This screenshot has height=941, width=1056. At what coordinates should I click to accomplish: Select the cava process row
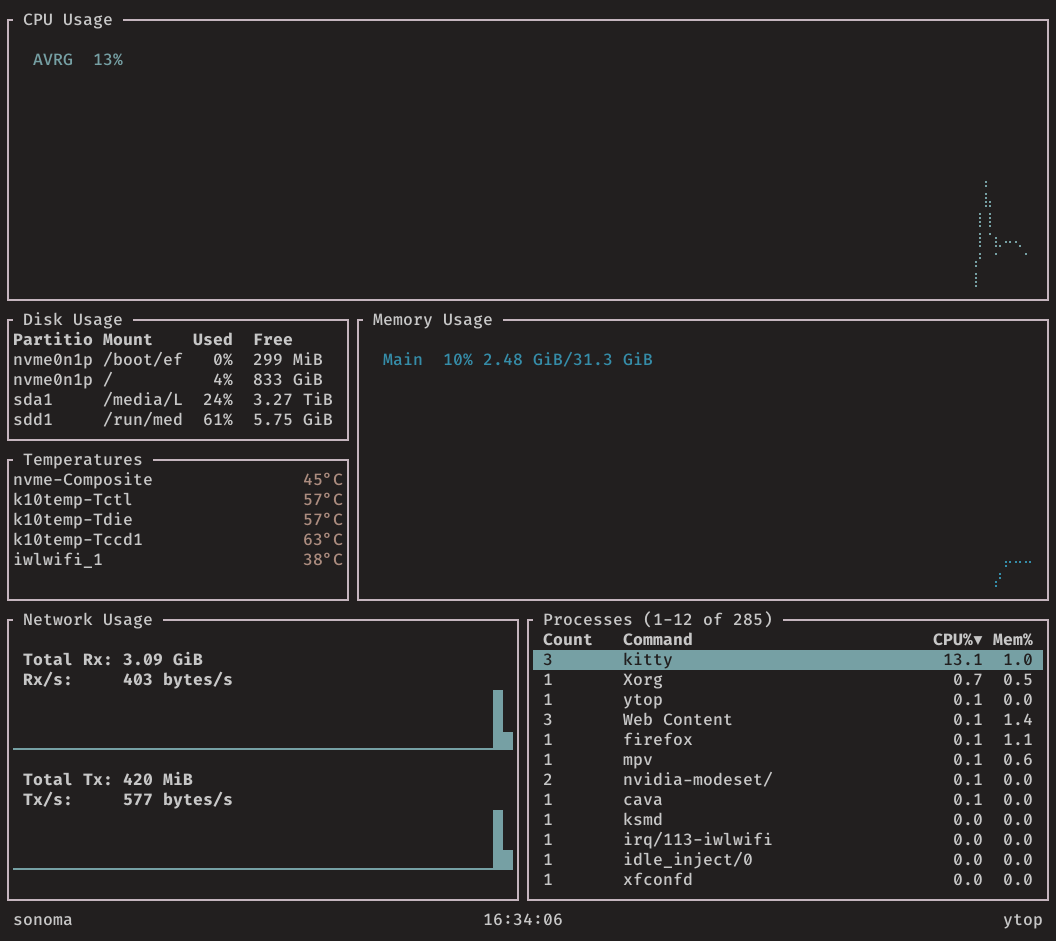[788, 800]
